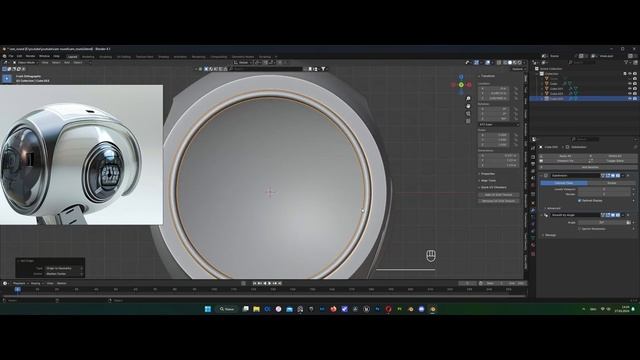Click the subdivision Render levels slider
The height and width of the screenshot is (360, 640).
point(604,194)
